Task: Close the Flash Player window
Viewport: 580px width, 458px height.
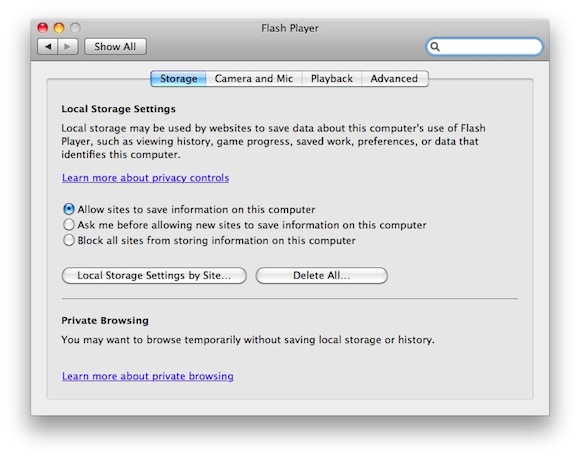Action: (43, 28)
